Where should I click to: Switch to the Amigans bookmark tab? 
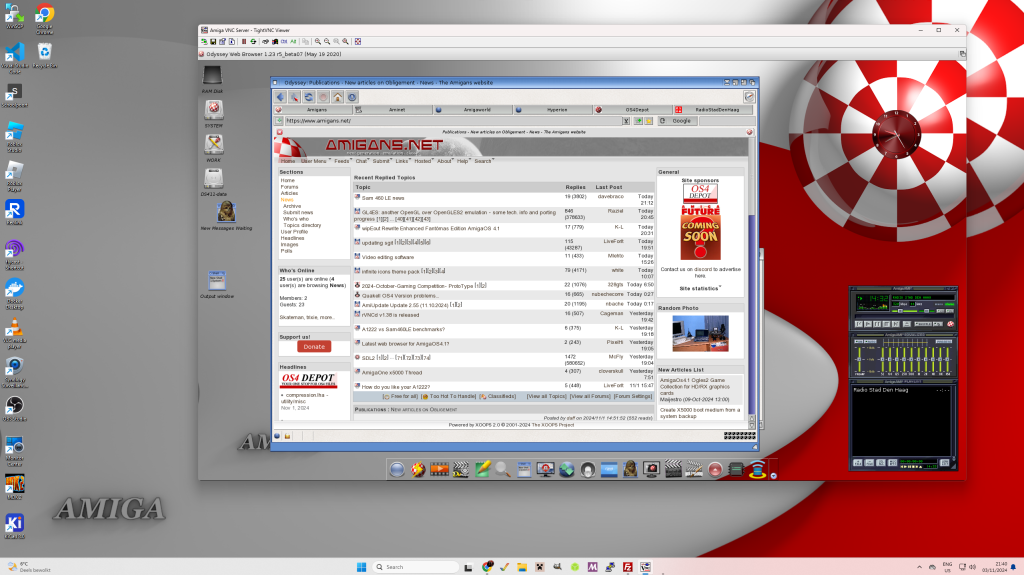point(313,110)
